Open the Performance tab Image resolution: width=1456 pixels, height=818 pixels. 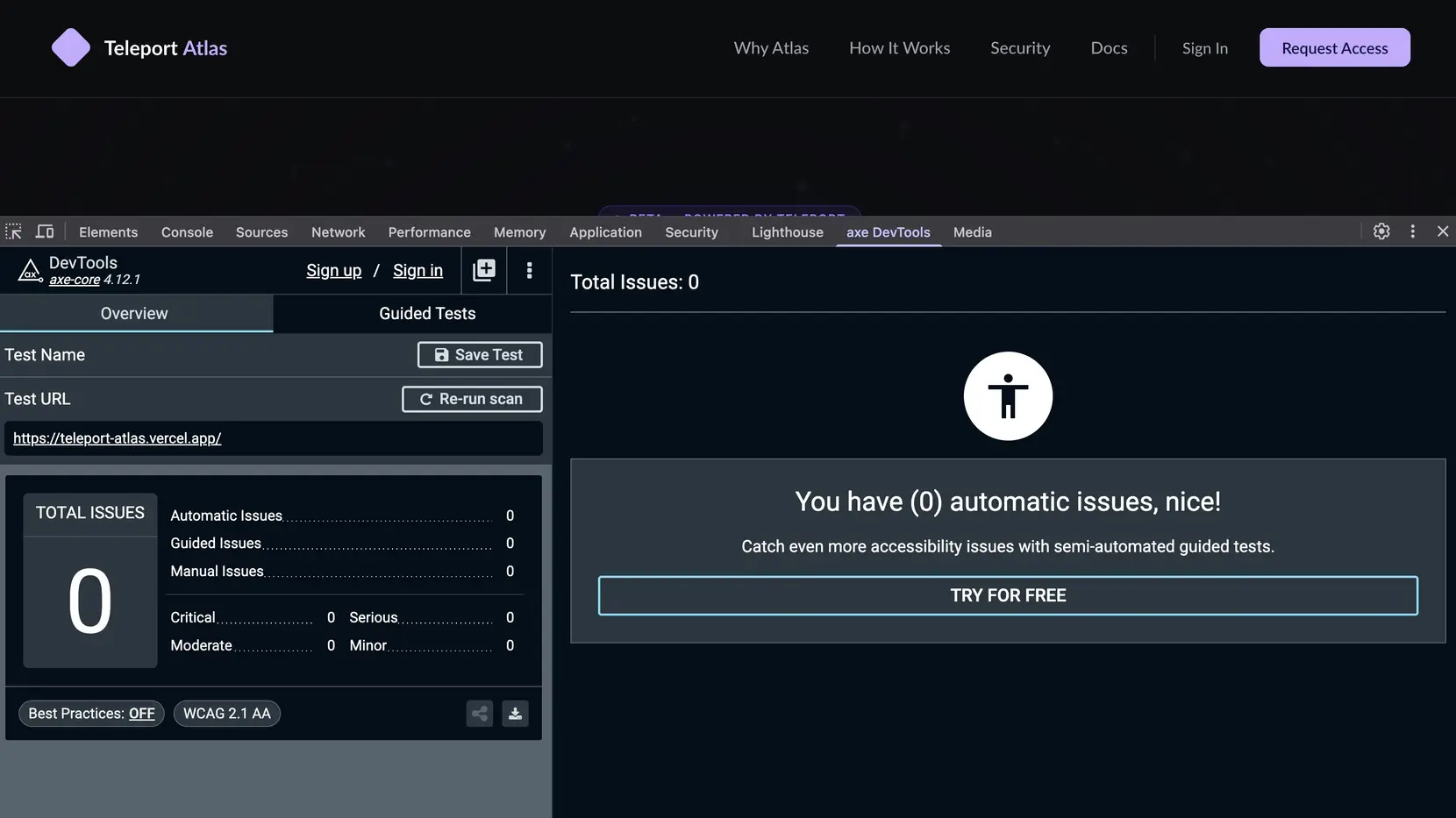coord(430,232)
